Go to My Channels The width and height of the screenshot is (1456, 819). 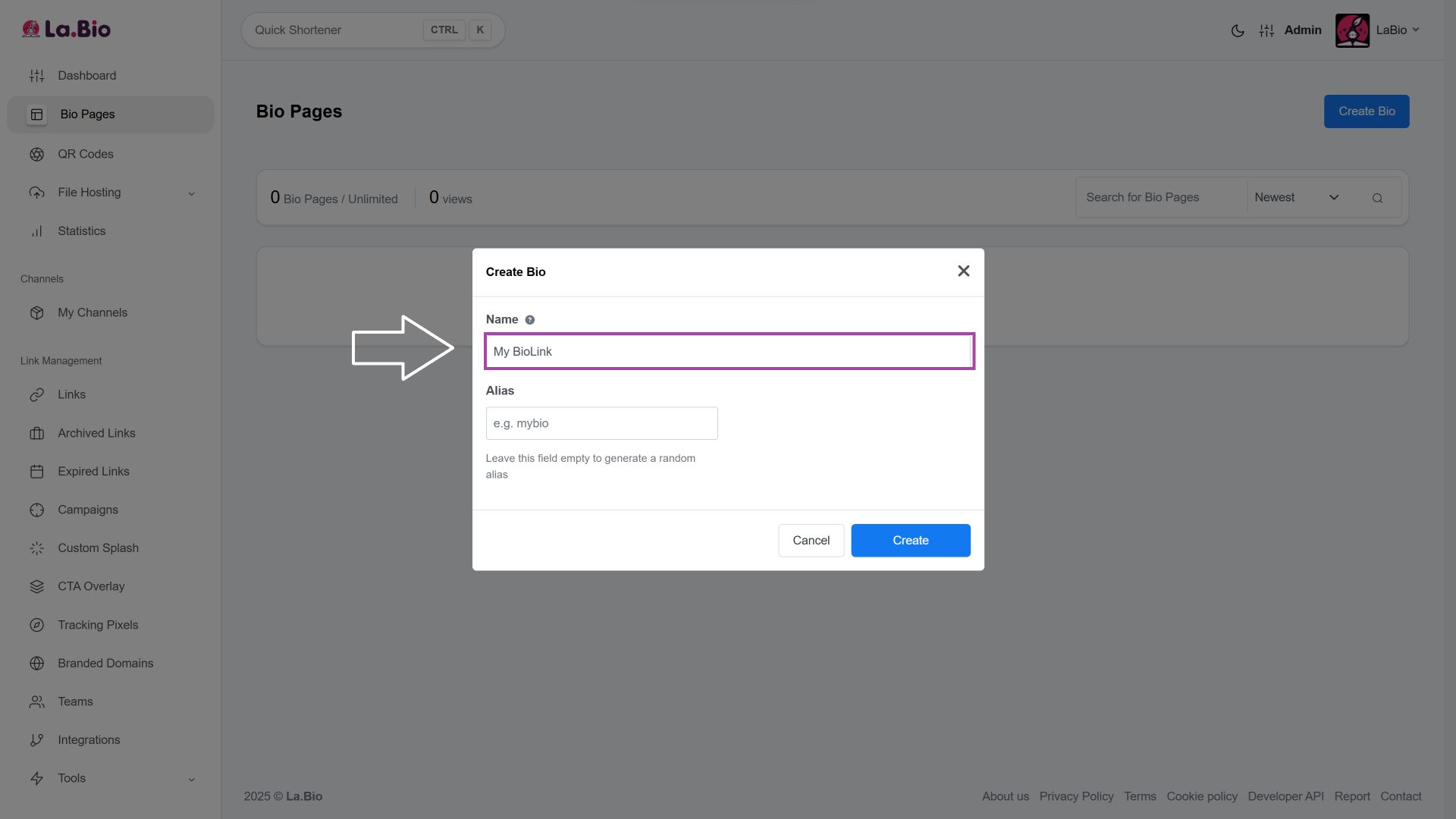pos(92,312)
